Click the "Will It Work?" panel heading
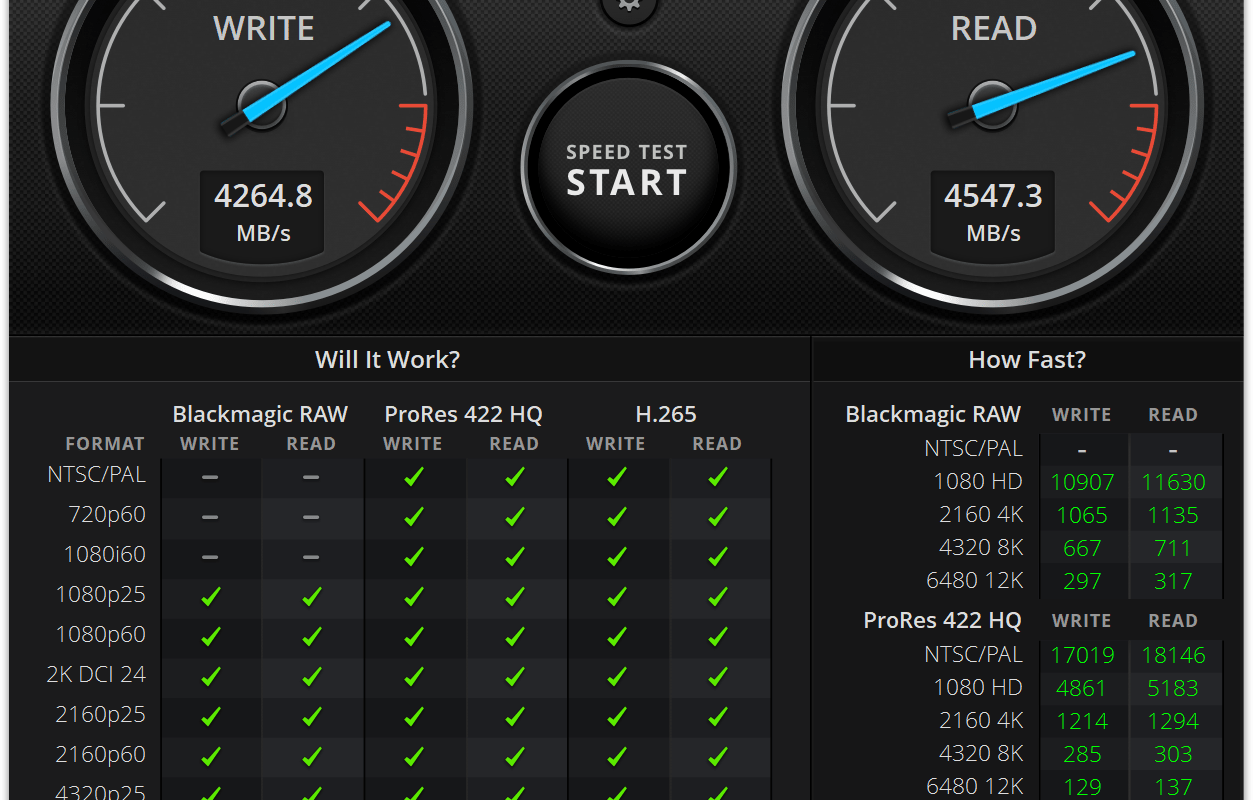Screen dimensions: 1253x800 (x=388, y=360)
